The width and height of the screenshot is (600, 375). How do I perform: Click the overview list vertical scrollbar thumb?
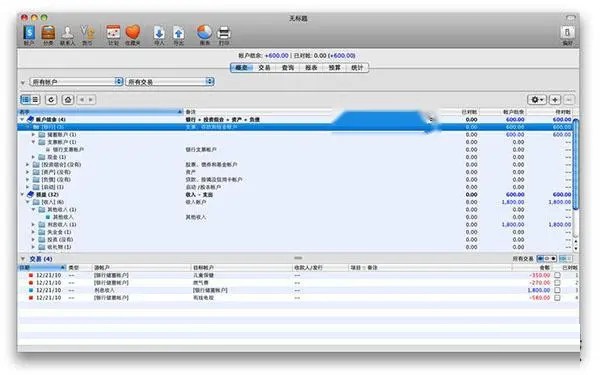tap(576, 165)
